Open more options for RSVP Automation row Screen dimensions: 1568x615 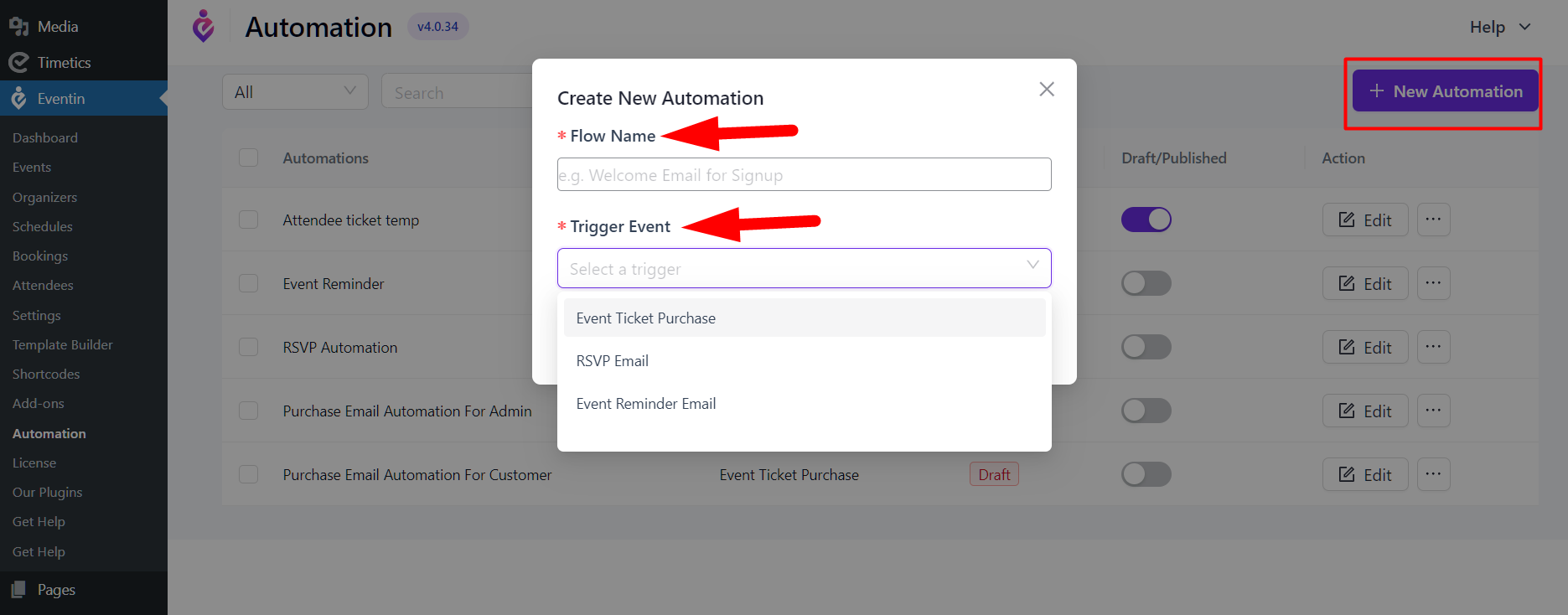coord(1433,347)
